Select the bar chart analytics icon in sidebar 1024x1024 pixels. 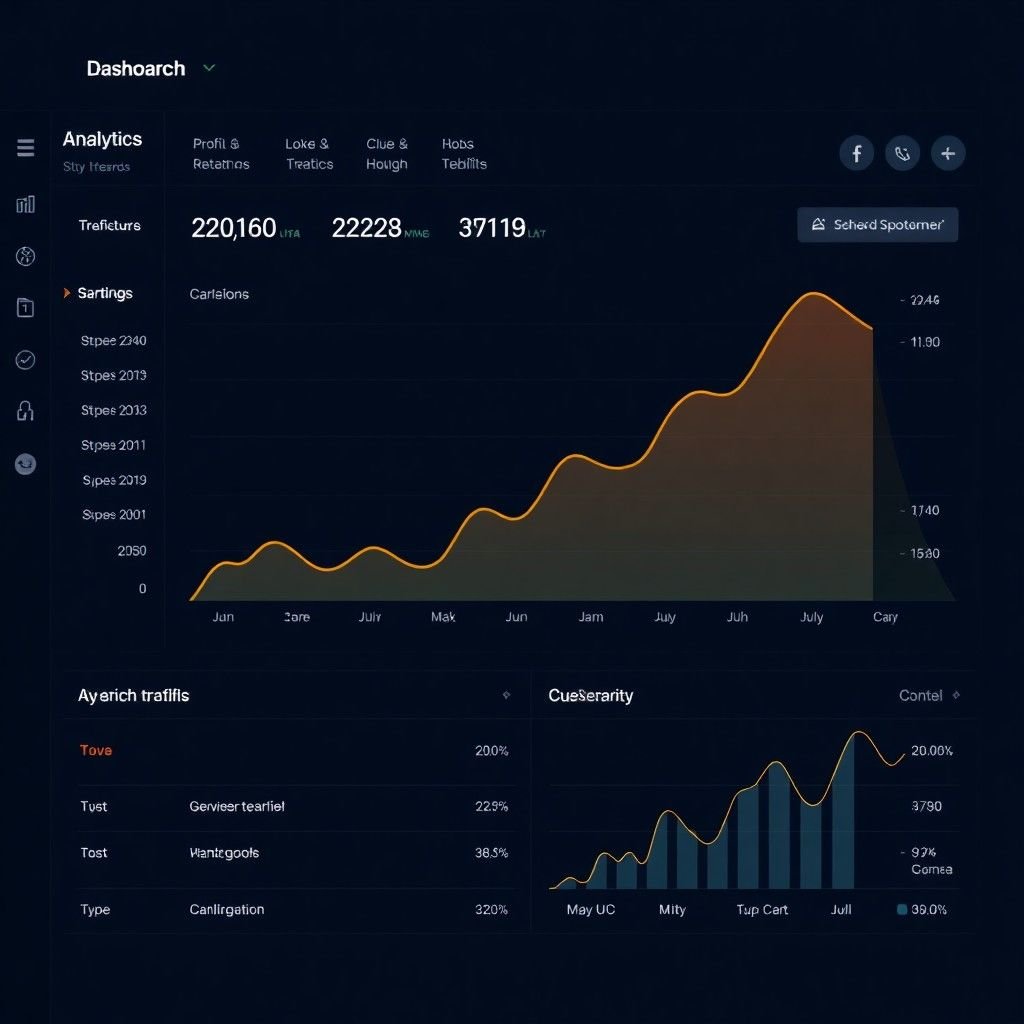coord(25,204)
